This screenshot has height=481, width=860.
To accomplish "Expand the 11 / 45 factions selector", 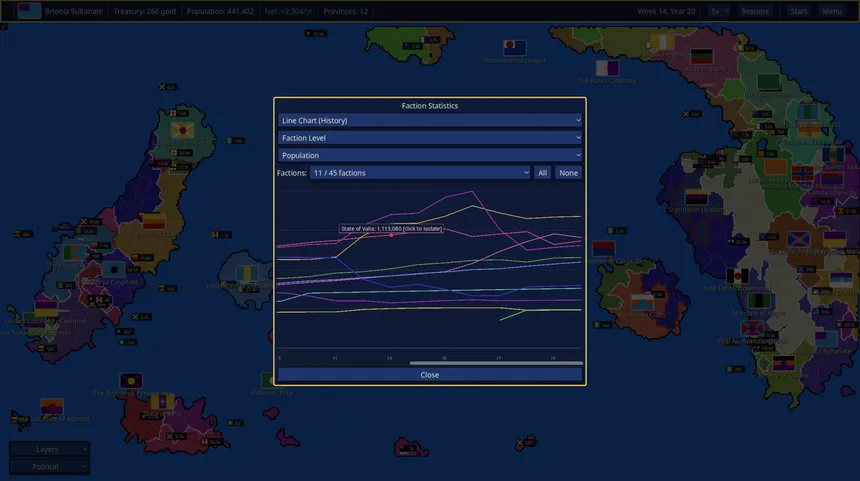I will (x=420, y=173).
